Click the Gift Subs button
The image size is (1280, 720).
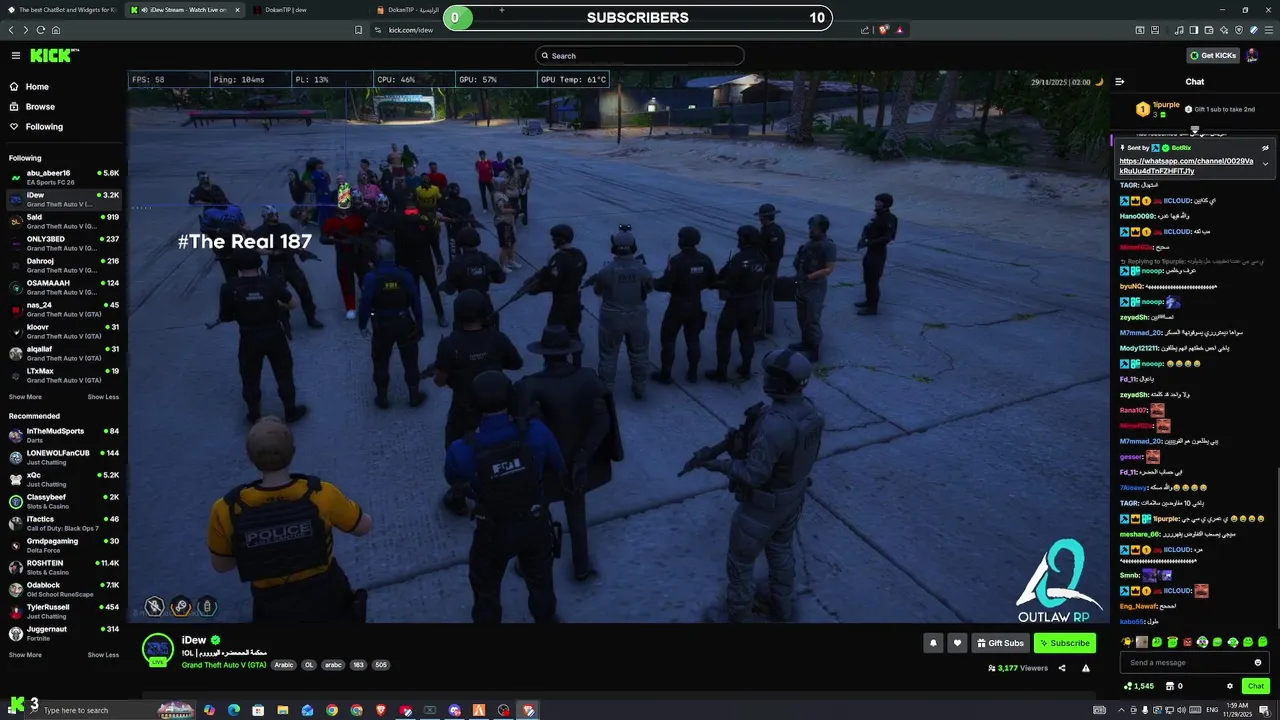coord(1000,643)
